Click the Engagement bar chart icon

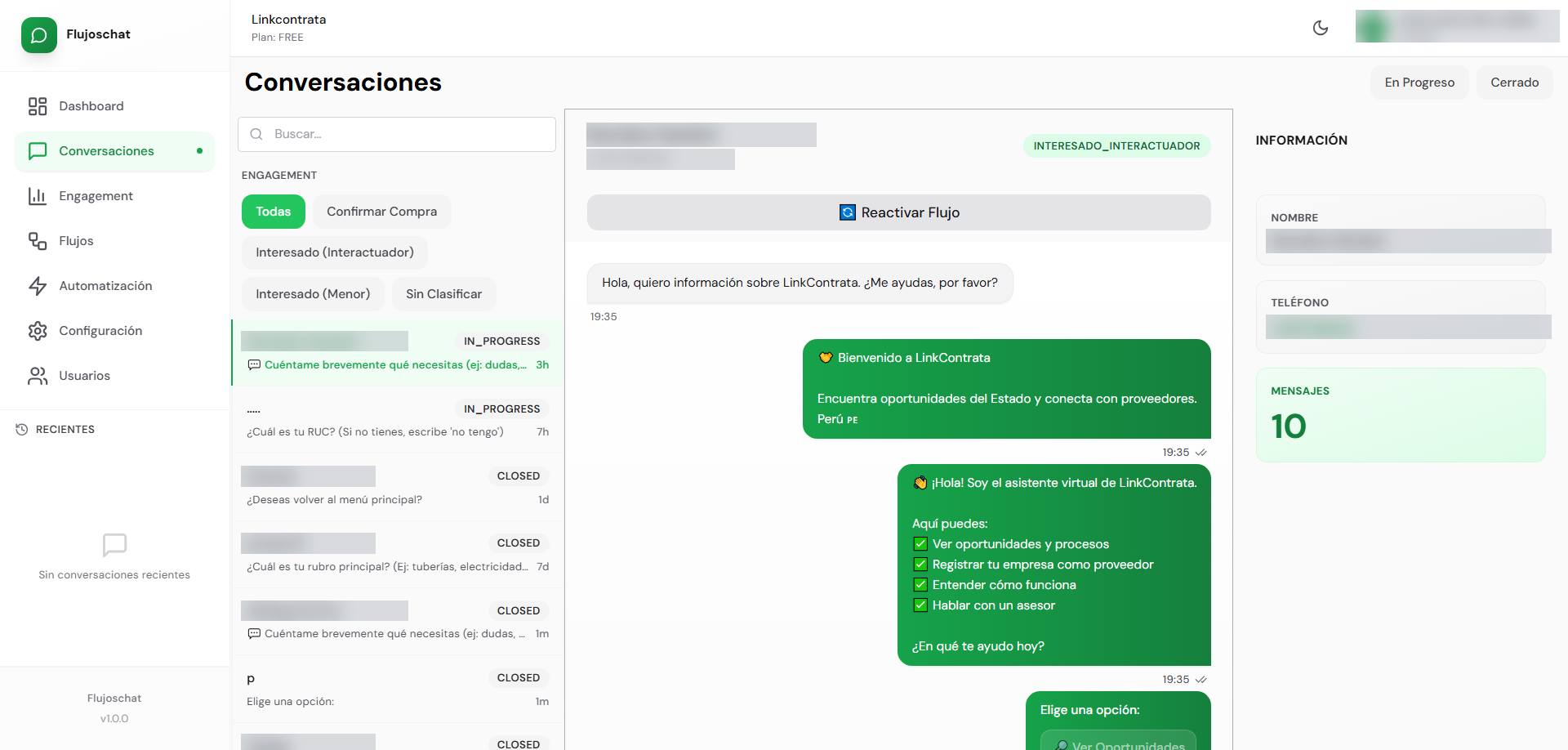tap(38, 196)
